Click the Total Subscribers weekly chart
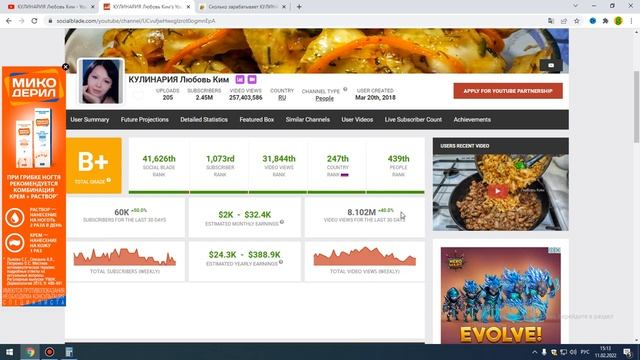 (124, 257)
